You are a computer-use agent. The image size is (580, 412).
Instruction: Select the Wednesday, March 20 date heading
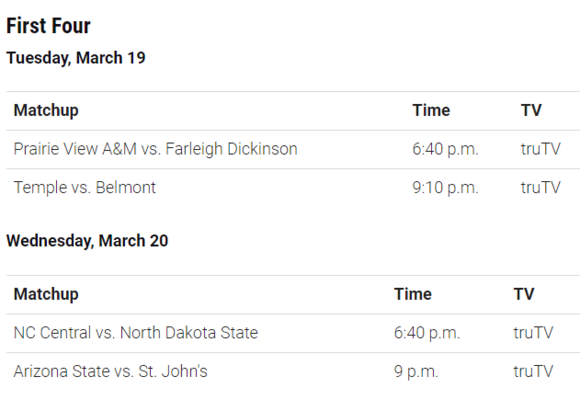coord(87,241)
